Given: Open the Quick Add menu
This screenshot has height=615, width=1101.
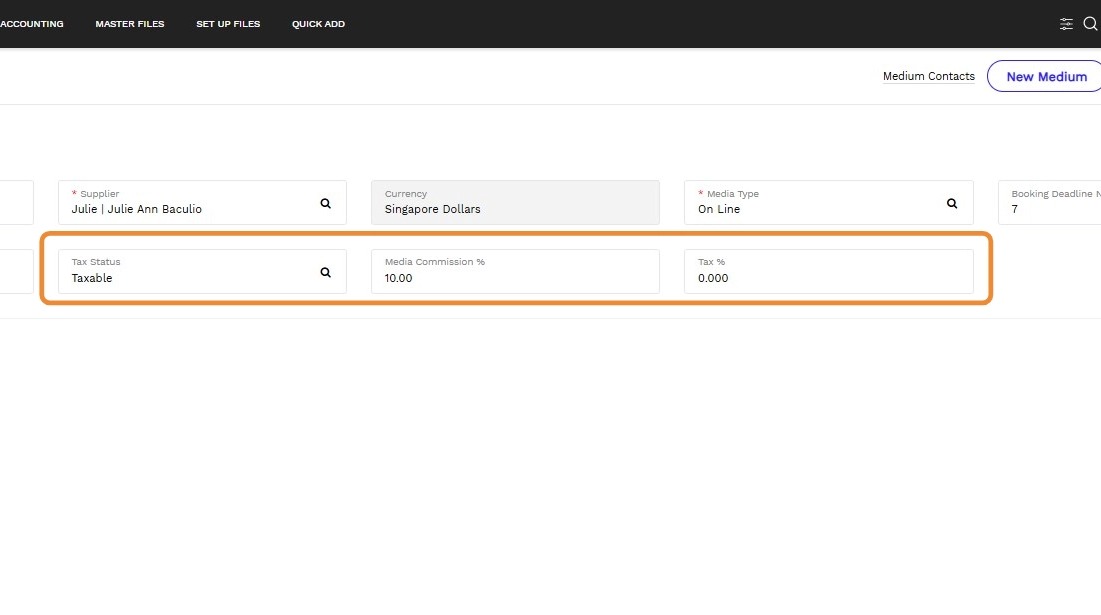Looking at the screenshot, I should coord(318,24).
